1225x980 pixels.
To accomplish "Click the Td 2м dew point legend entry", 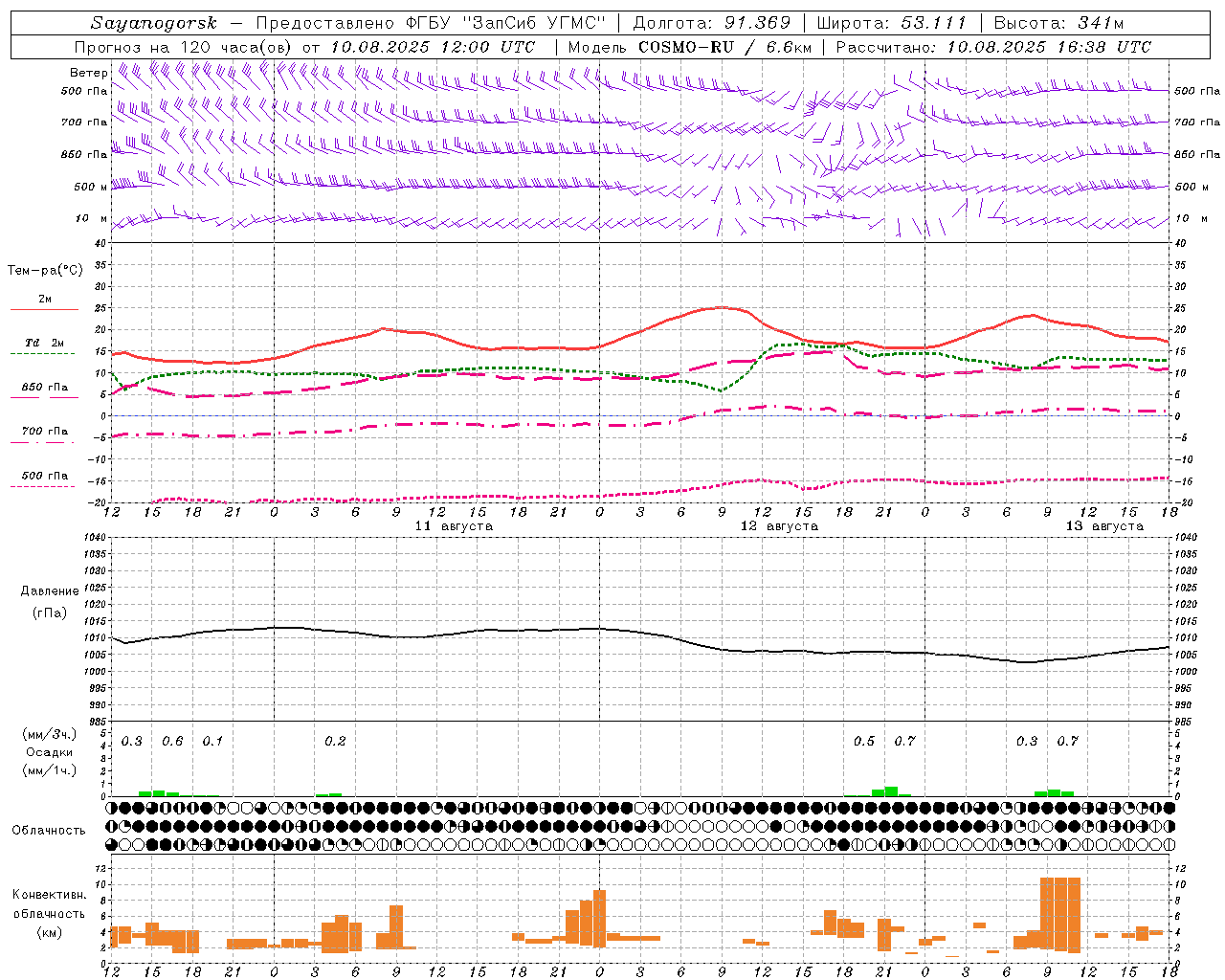I will pos(44,343).
